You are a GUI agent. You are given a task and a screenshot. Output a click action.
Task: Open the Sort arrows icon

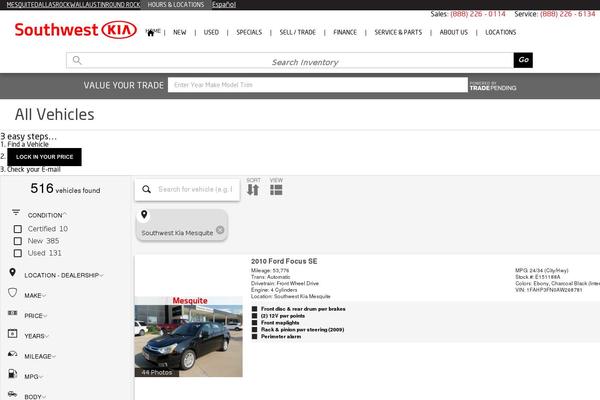[x=253, y=189]
